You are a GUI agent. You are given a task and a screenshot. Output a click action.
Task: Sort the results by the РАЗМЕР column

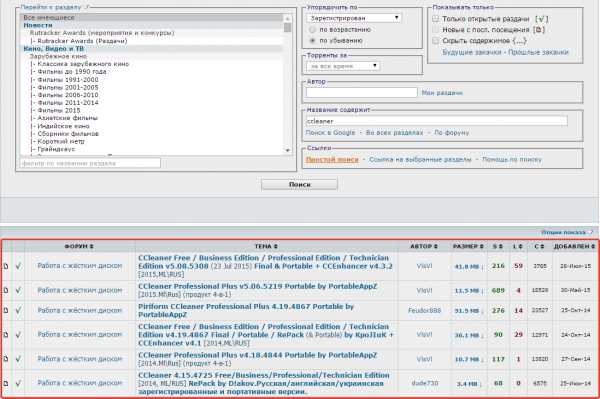468,246
